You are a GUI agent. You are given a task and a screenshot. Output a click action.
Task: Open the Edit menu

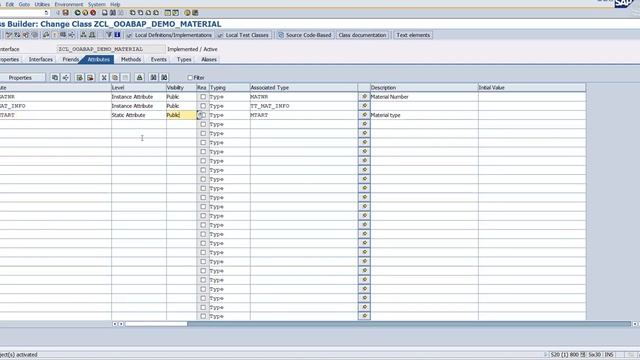pyautogui.click(x=9, y=4)
